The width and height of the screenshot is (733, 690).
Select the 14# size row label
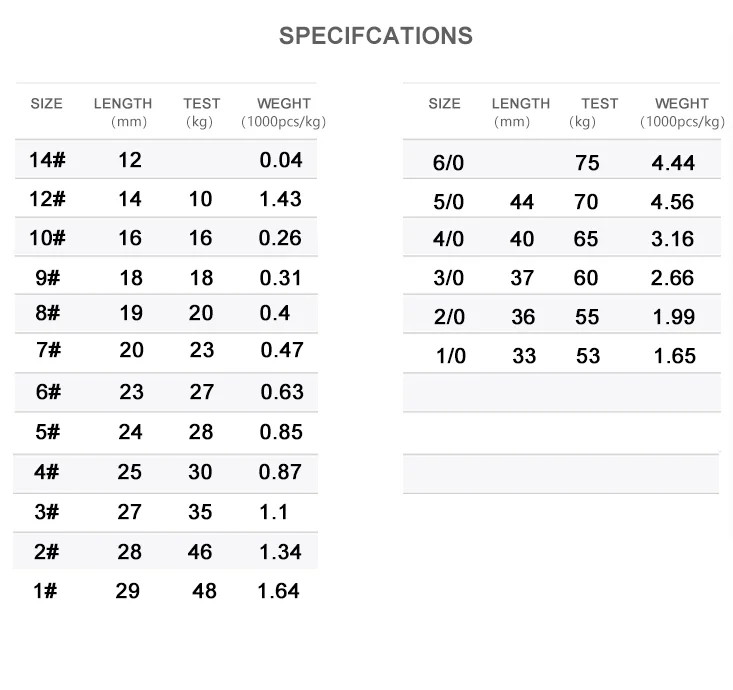coord(46,160)
